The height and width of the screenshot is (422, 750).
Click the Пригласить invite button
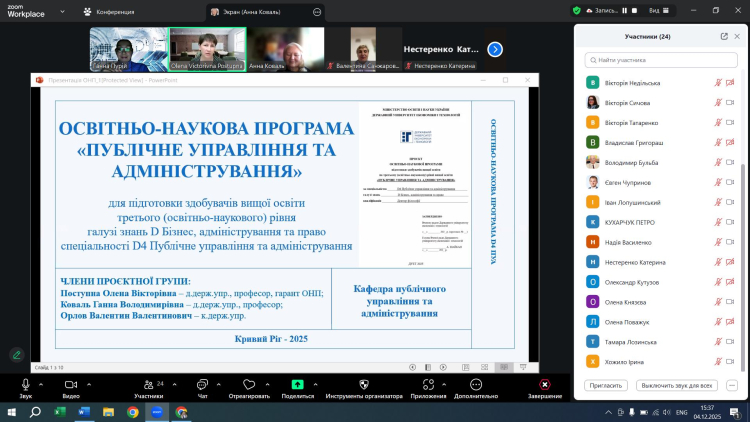click(x=606, y=385)
